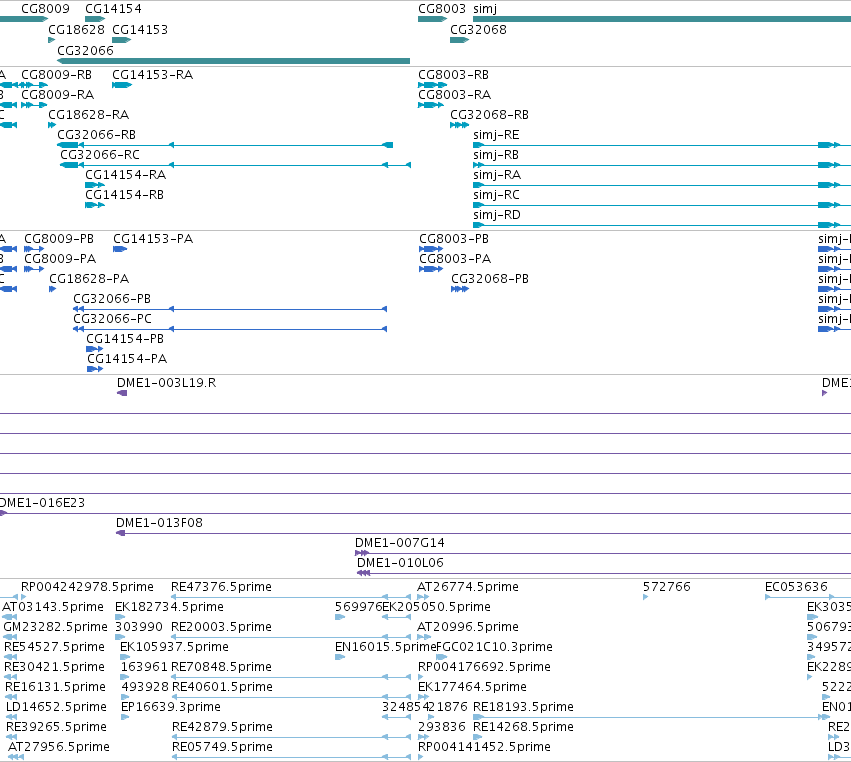Image resolution: width=851 pixels, height=762 pixels.
Task: Click the 572766 EST label
Action: pos(666,587)
